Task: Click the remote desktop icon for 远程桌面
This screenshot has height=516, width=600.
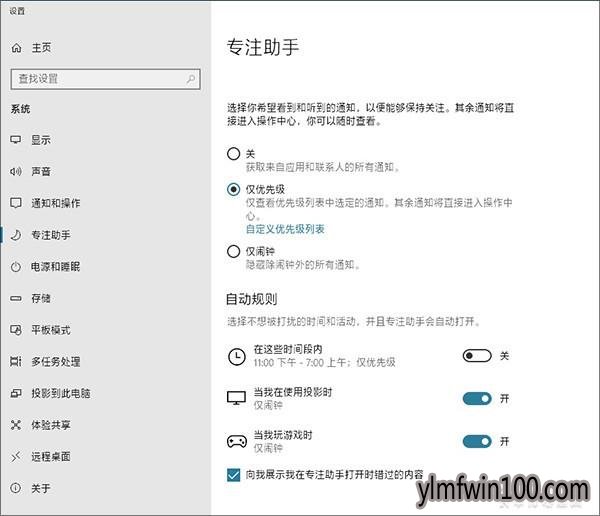Action: coord(16,456)
